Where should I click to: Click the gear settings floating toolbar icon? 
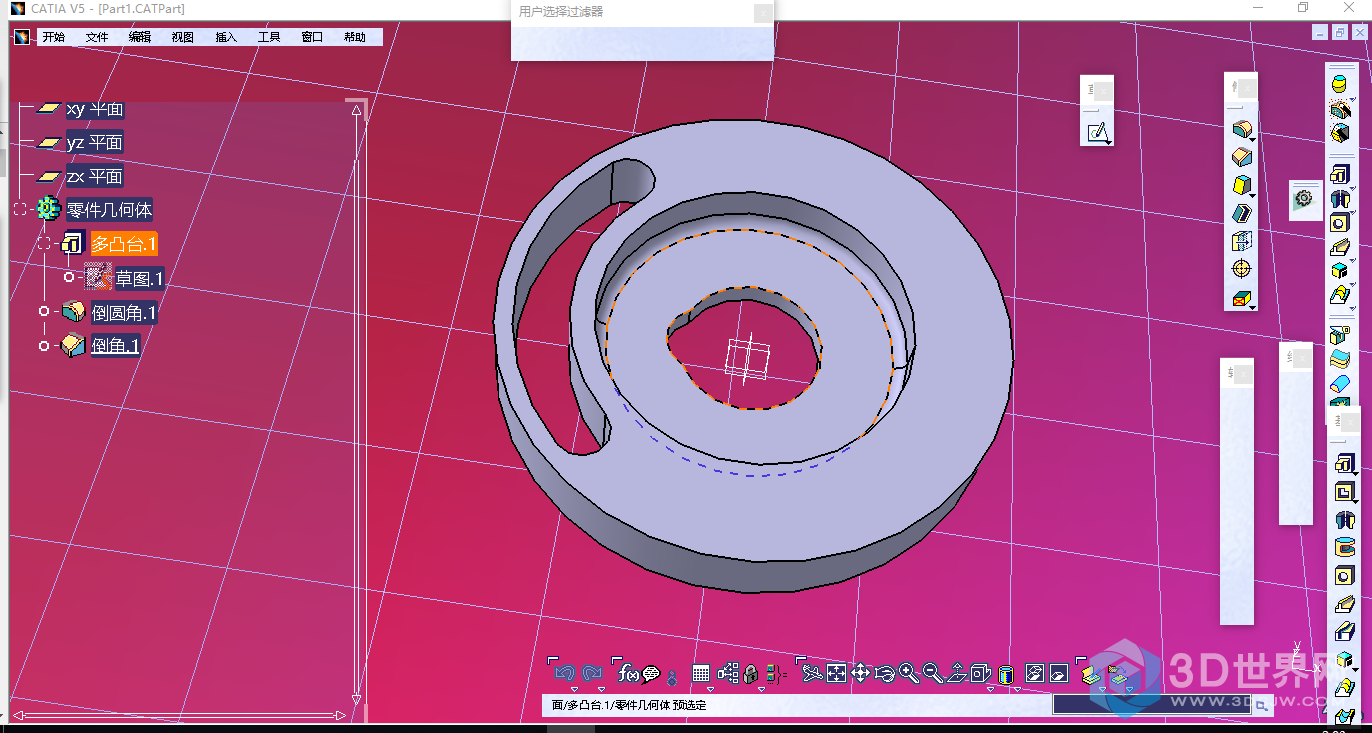click(1303, 199)
